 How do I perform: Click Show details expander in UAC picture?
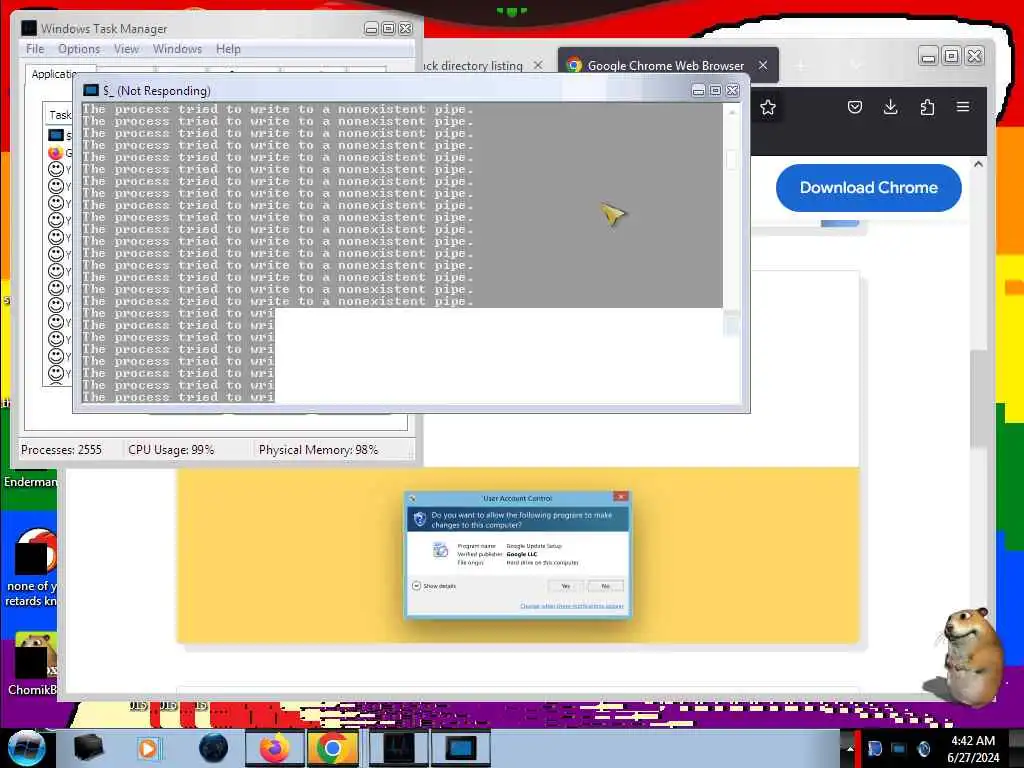click(434, 586)
